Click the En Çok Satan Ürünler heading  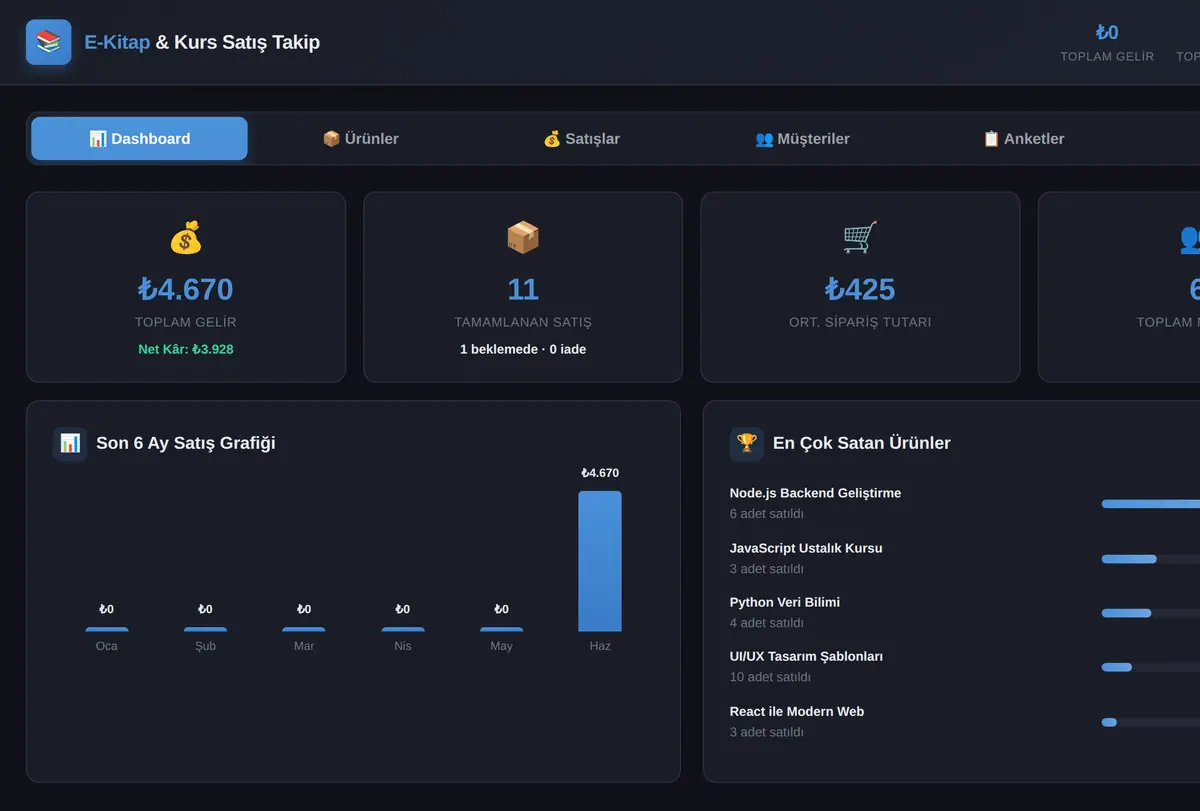pyautogui.click(x=862, y=443)
